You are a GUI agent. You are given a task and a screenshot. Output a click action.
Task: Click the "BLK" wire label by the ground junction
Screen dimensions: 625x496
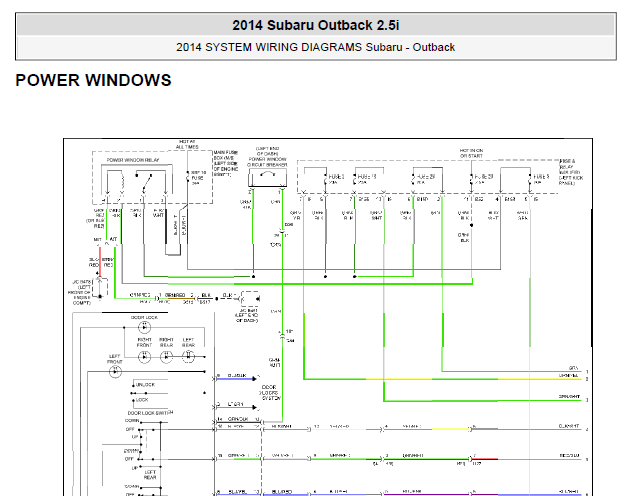click(206, 295)
